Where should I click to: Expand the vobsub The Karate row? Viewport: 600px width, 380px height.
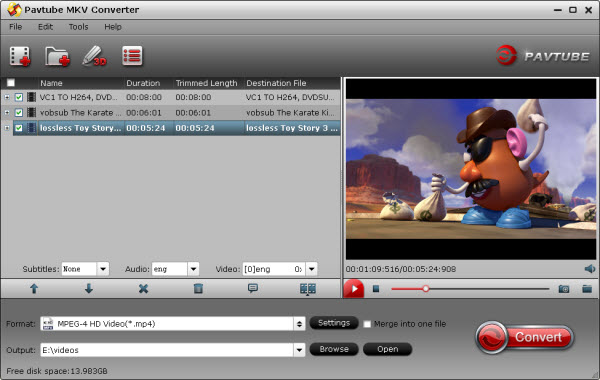click(7, 113)
